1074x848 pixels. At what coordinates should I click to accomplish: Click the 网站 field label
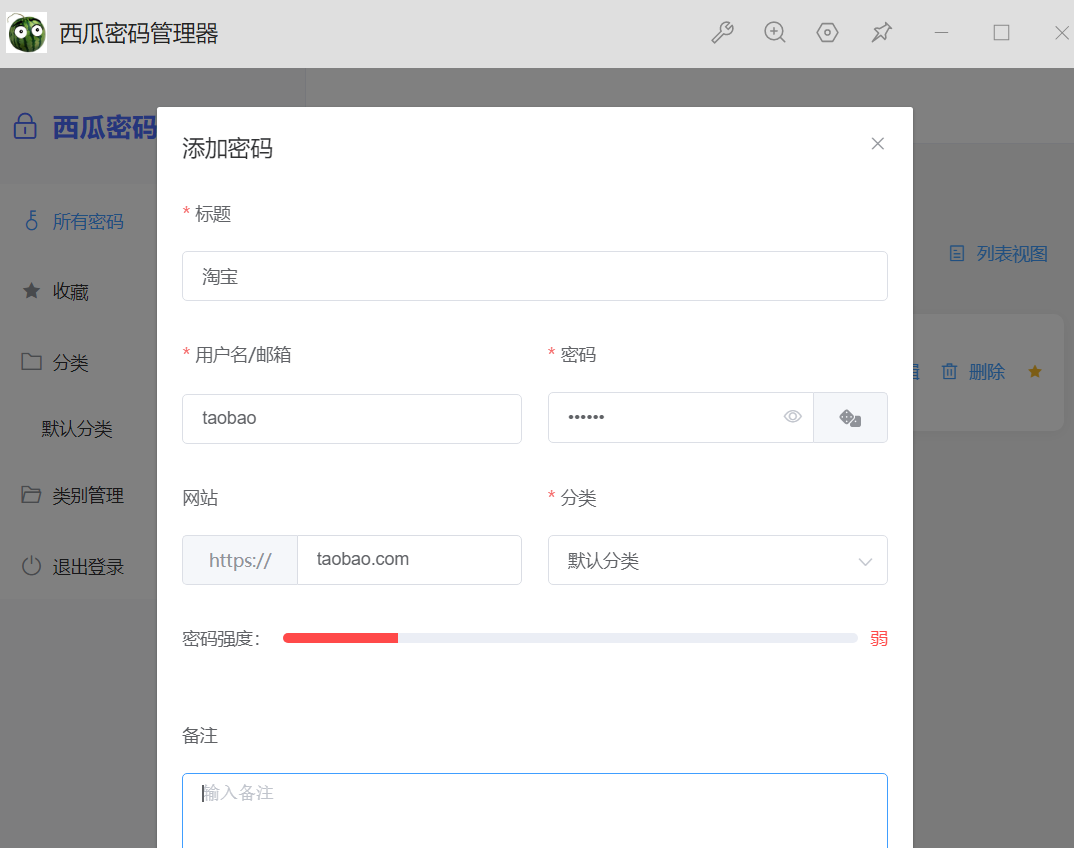pos(200,497)
